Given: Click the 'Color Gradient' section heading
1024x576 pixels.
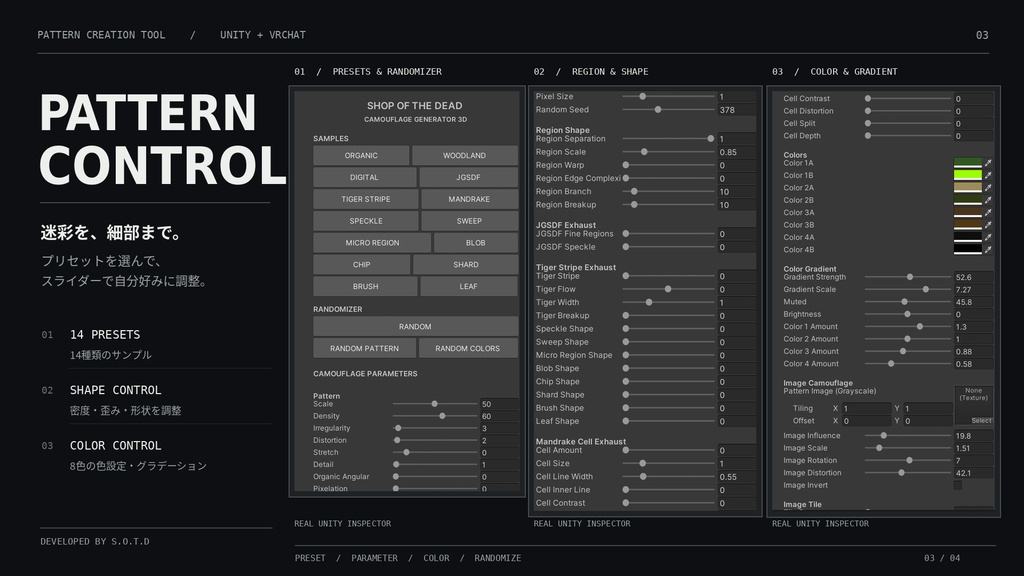Looking at the screenshot, I should click(810, 268).
